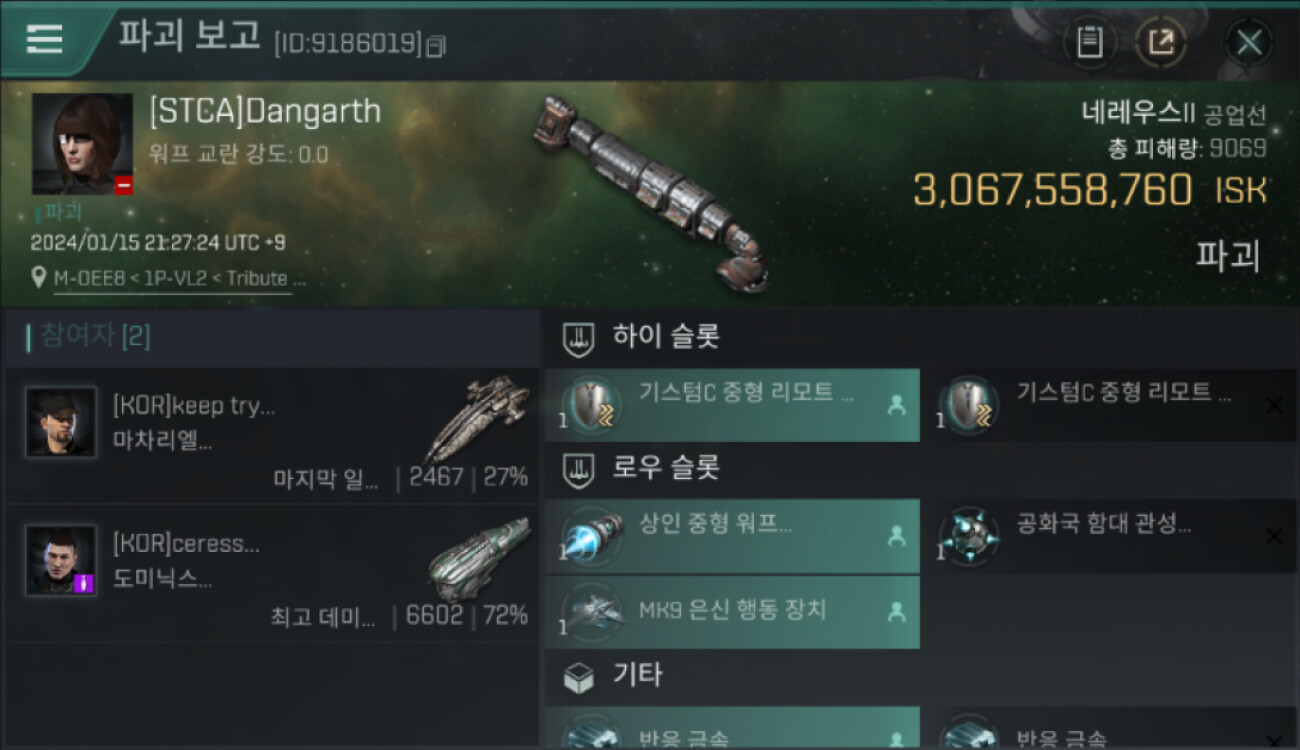Open the clipboard notes icon in header
This screenshot has height=750, width=1300.
[1089, 42]
